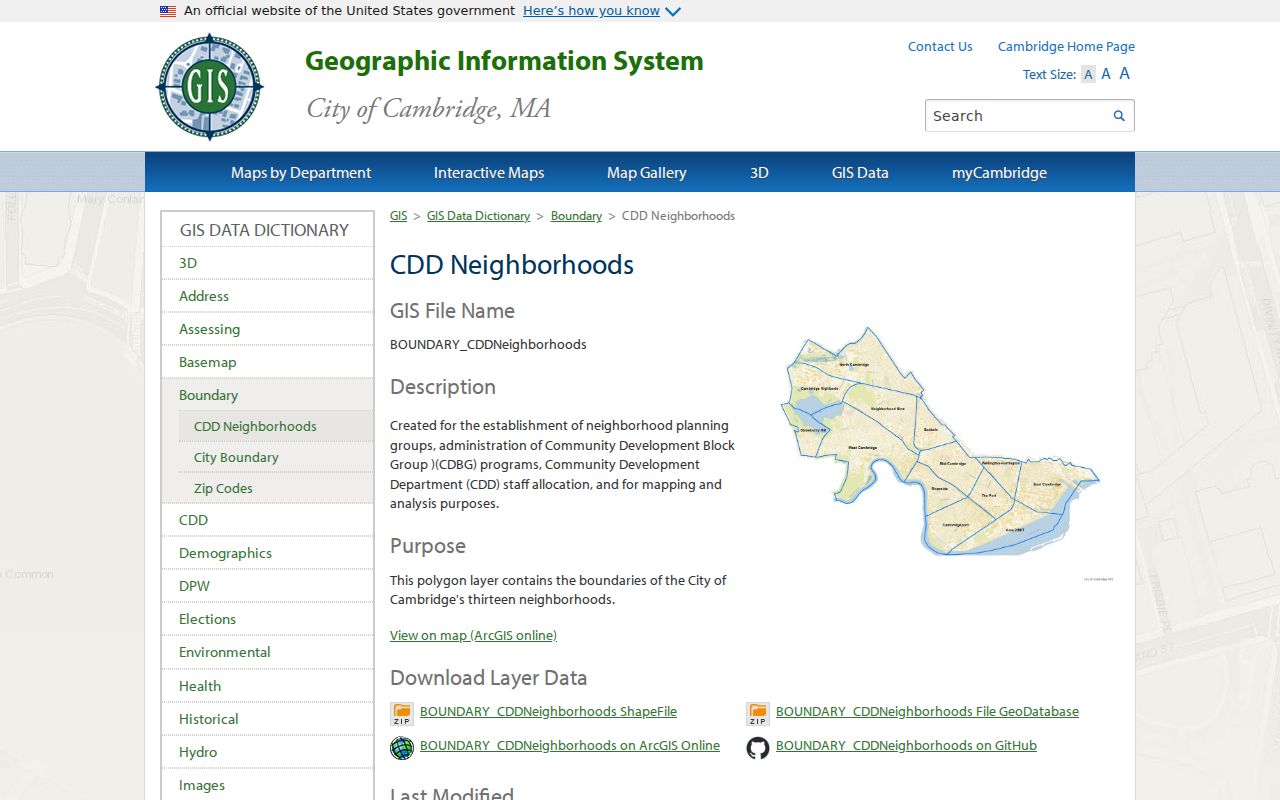Open BOUNDARY_CDDNeighborhoods on GitHub
Image resolution: width=1280 pixels, height=800 pixels.
pos(906,746)
